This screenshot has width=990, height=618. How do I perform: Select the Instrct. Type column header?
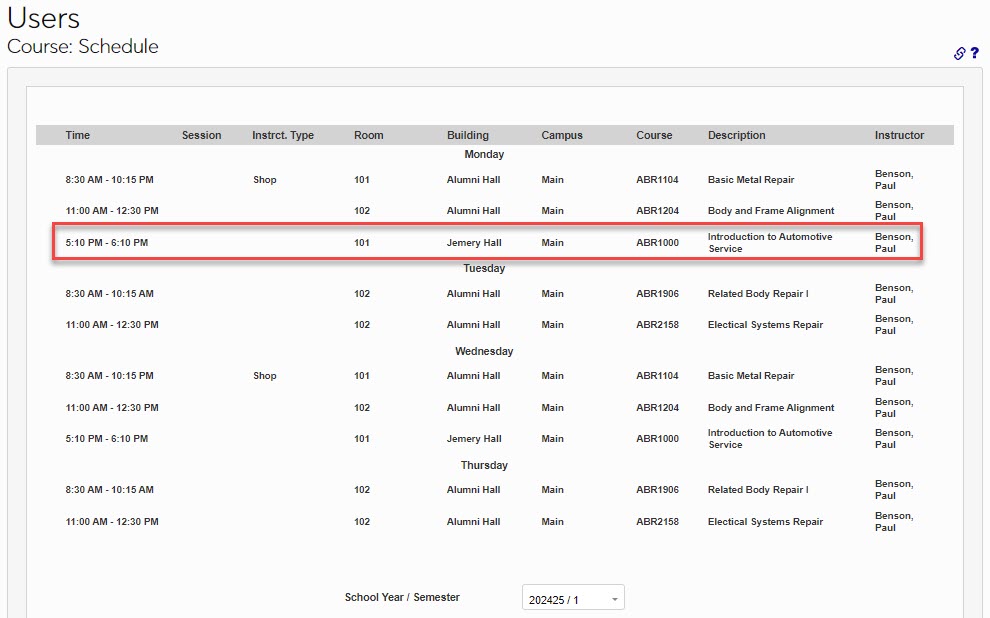(283, 135)
